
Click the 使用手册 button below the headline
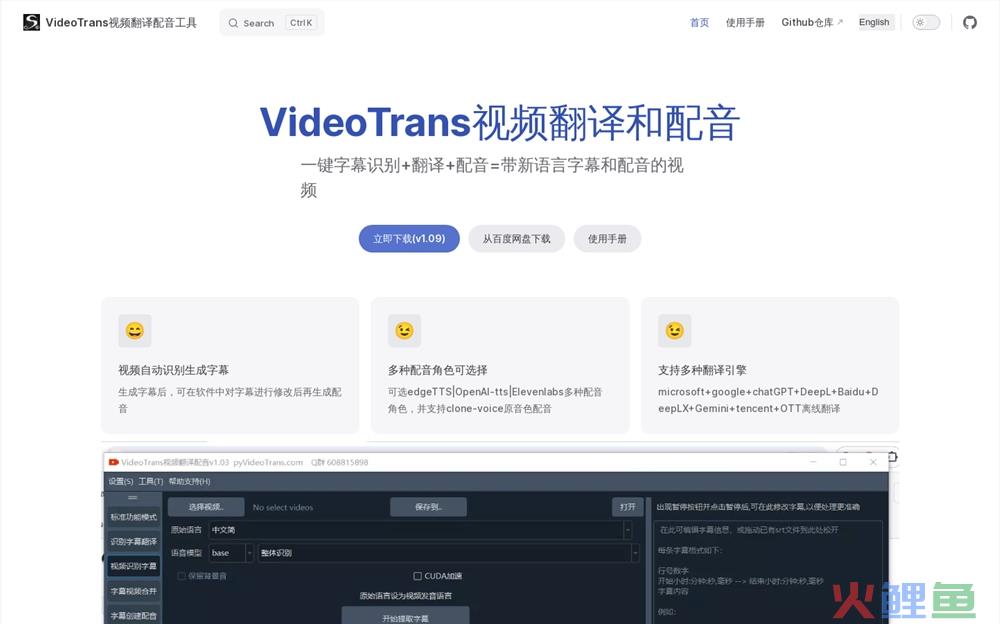pyautogui.click(x=607, y=239)
